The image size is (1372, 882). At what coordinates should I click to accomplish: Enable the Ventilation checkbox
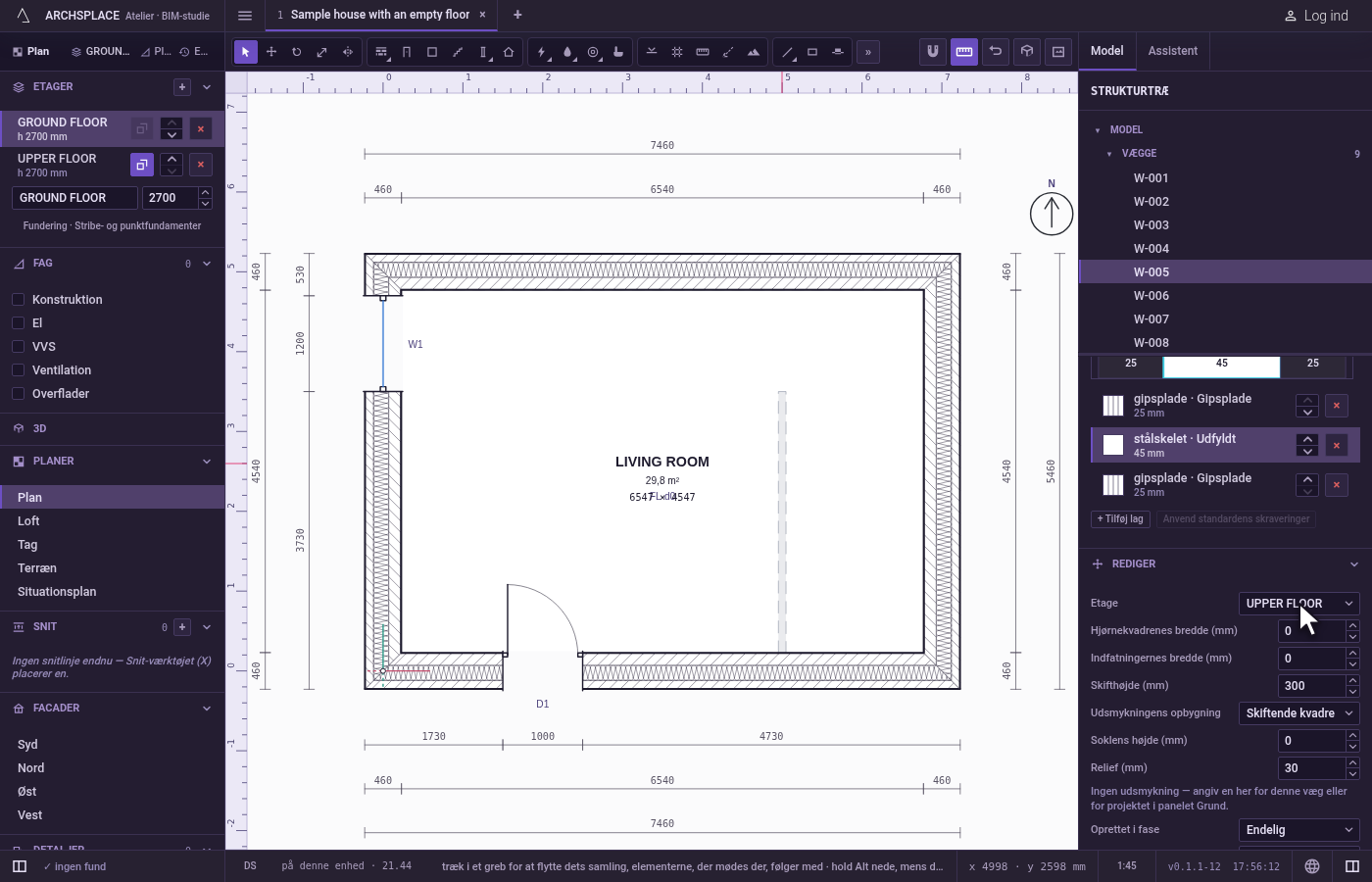[x=18, y=369]
